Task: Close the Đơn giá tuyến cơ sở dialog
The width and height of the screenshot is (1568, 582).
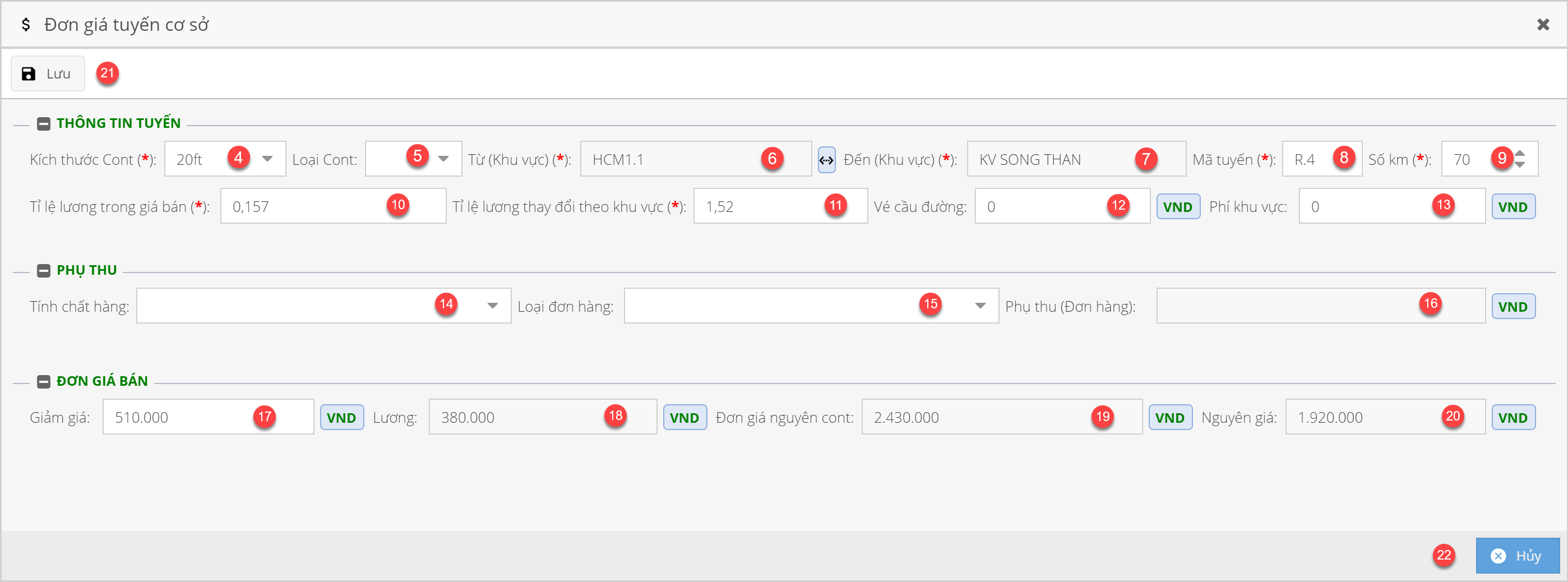Action: [x=1542, y=24]
